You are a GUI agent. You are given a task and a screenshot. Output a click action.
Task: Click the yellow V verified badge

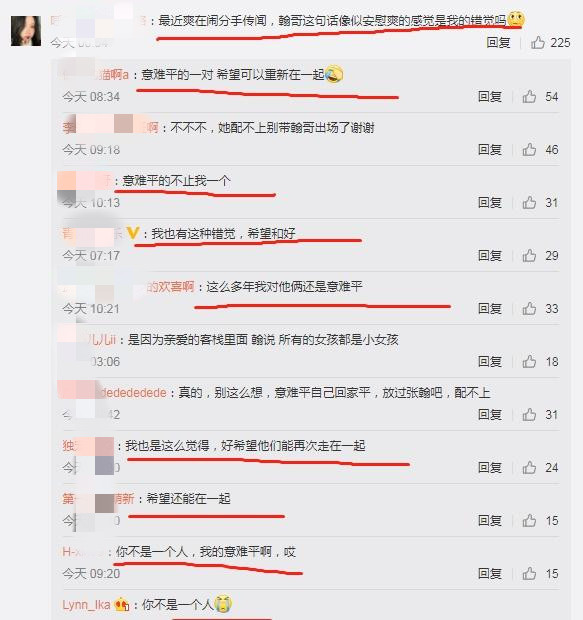click(x=132, y=232)
